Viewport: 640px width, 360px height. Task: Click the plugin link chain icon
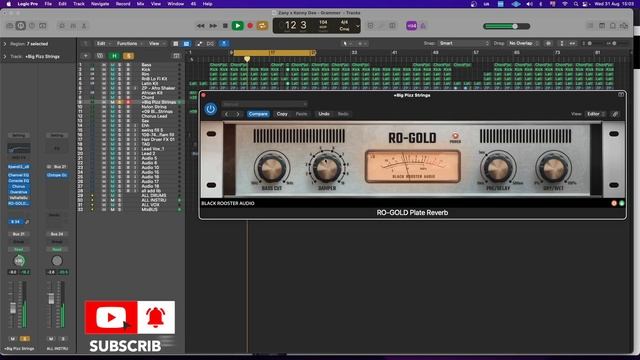click(615, 114)
